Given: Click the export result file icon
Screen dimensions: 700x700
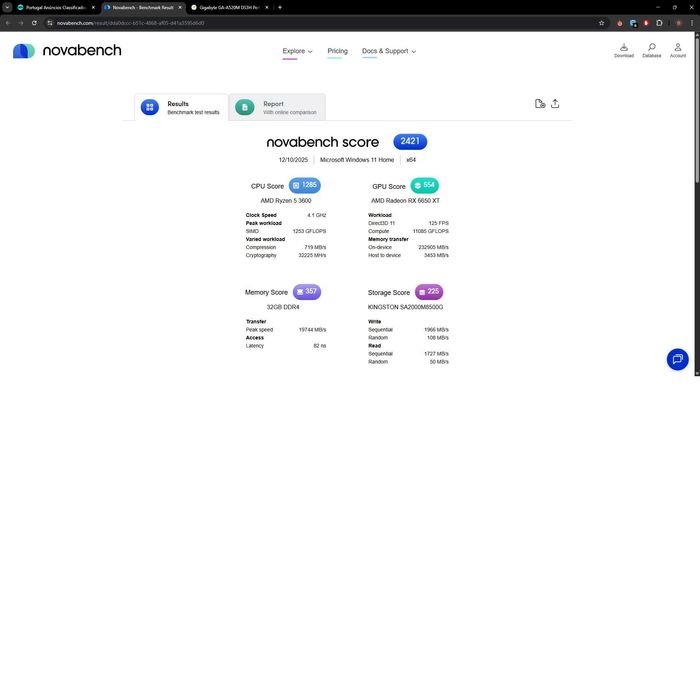Looking at the screenshot, I should [540, 104].
